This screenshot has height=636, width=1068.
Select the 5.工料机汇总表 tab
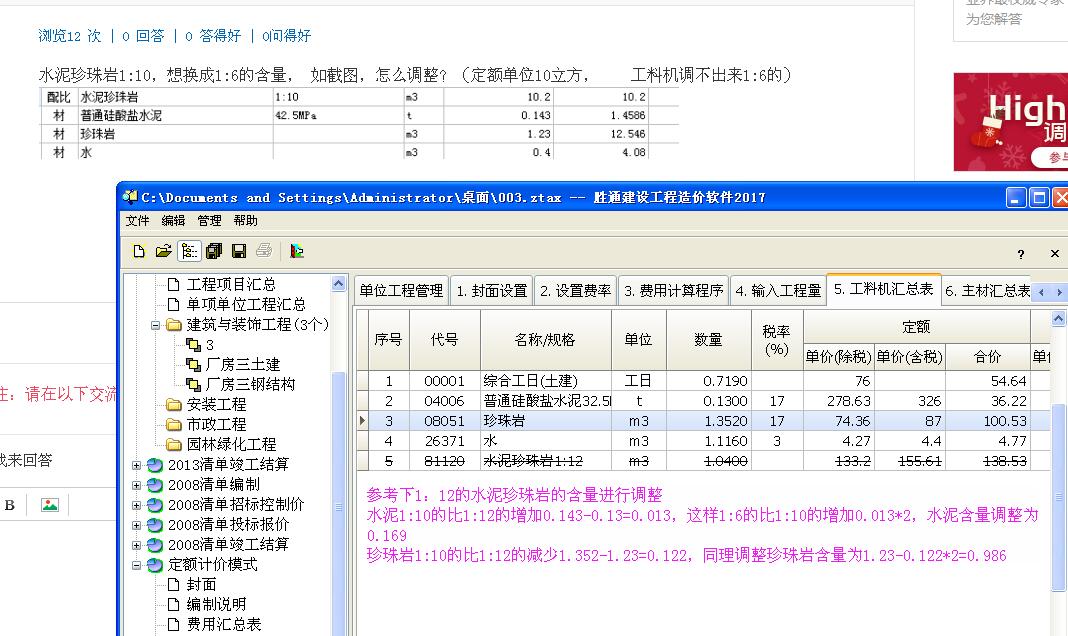[883, 289]
